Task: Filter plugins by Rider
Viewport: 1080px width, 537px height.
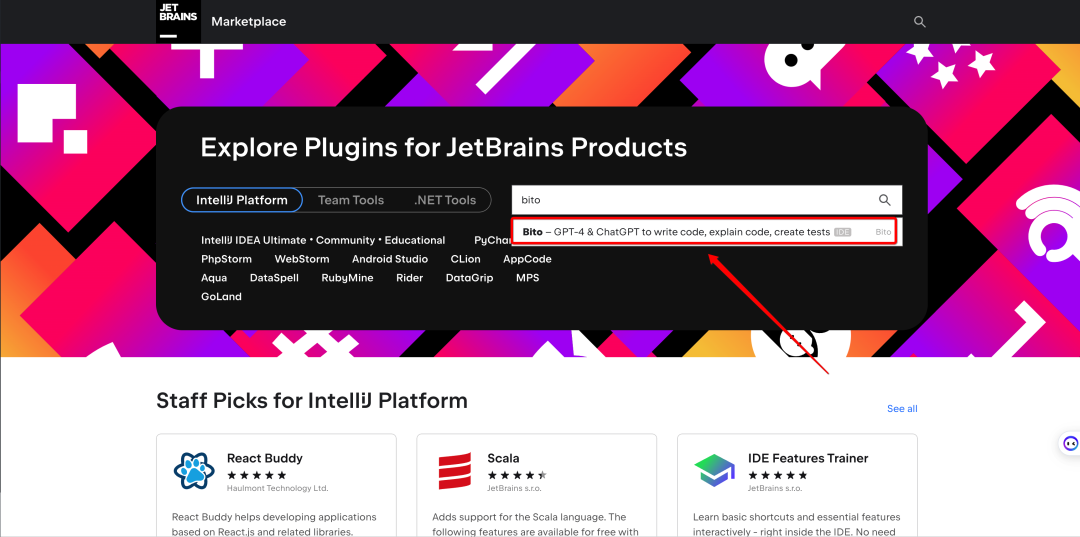Action: coord(409,278)
